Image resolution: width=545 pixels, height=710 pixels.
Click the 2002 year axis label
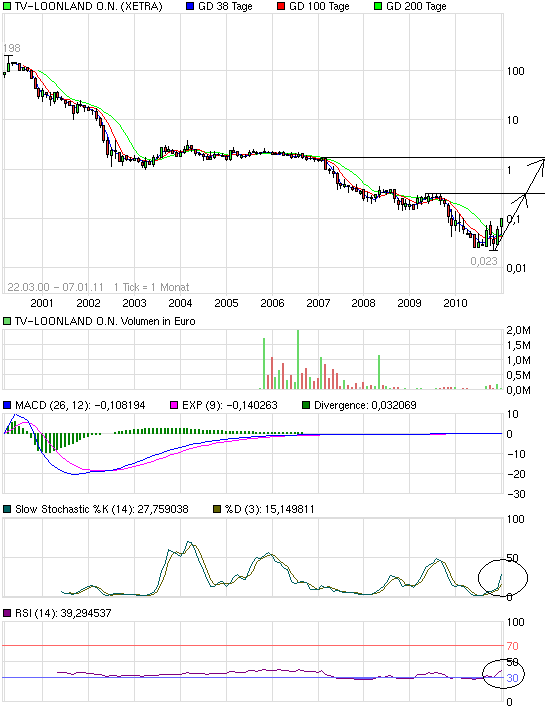click(x=88, y=303)
